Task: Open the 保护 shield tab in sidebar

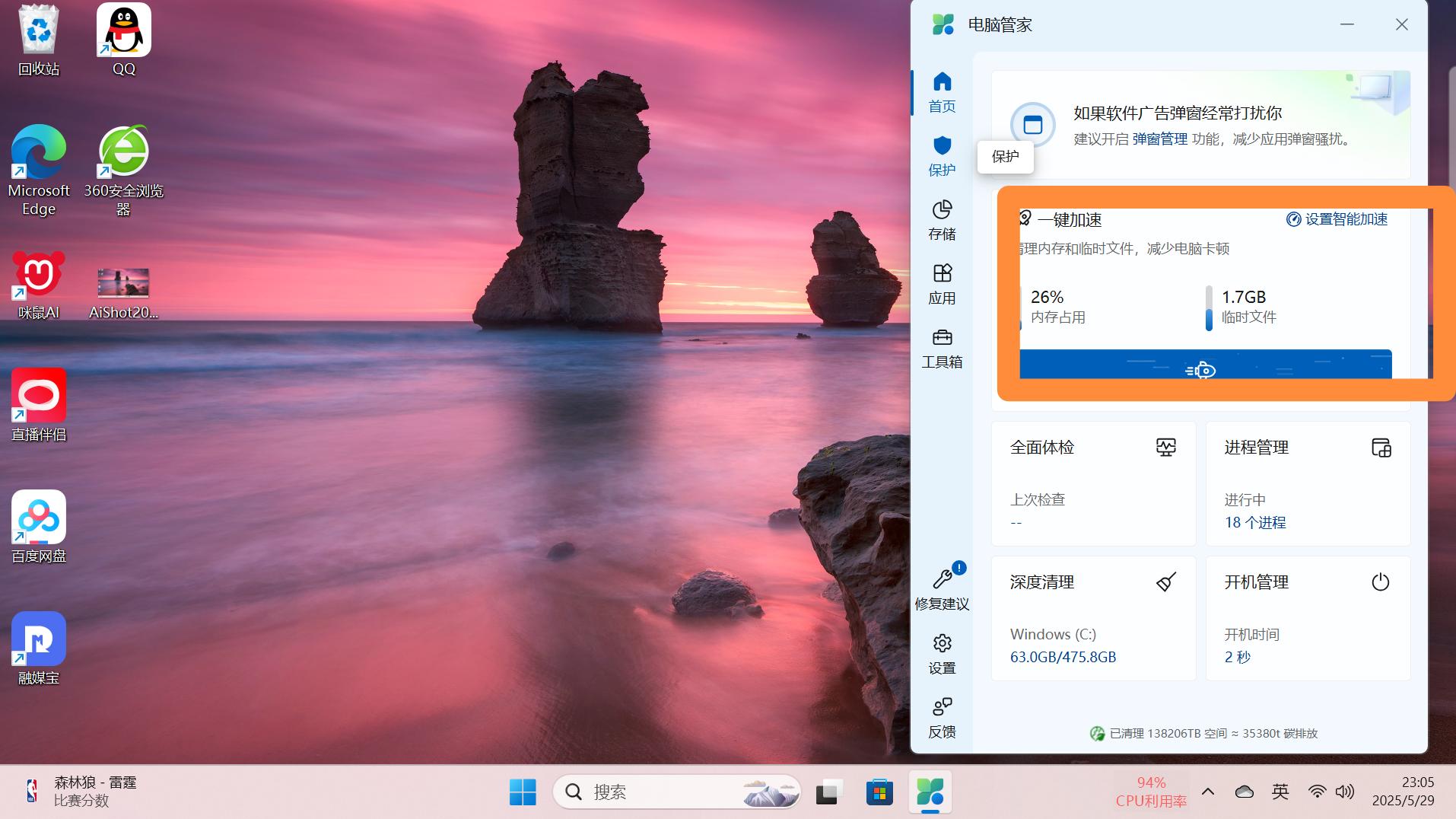Action: pyautogui.click(x=942, y=155)
